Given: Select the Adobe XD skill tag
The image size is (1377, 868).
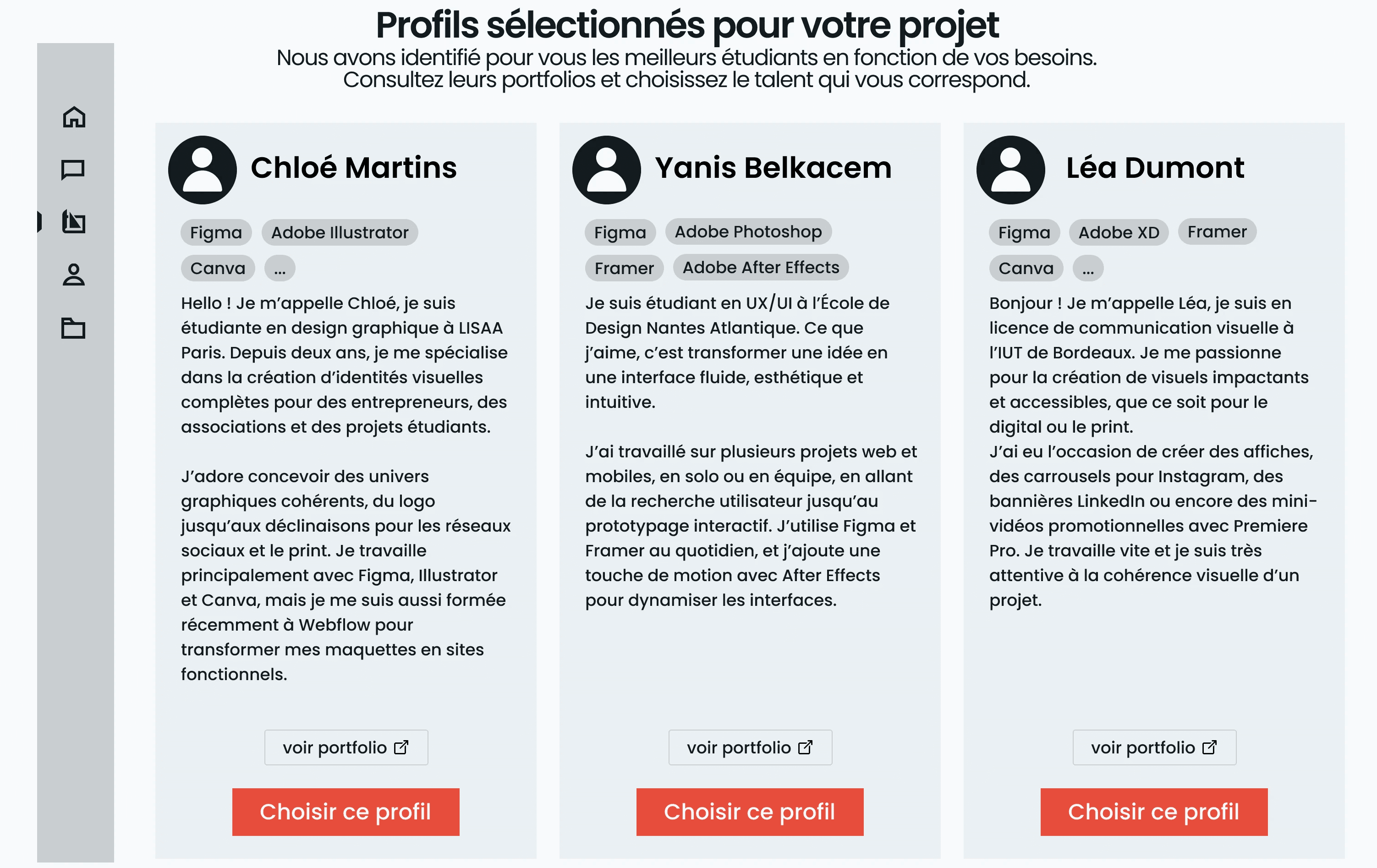Looking at the screenshot, I should [1119, 233].
